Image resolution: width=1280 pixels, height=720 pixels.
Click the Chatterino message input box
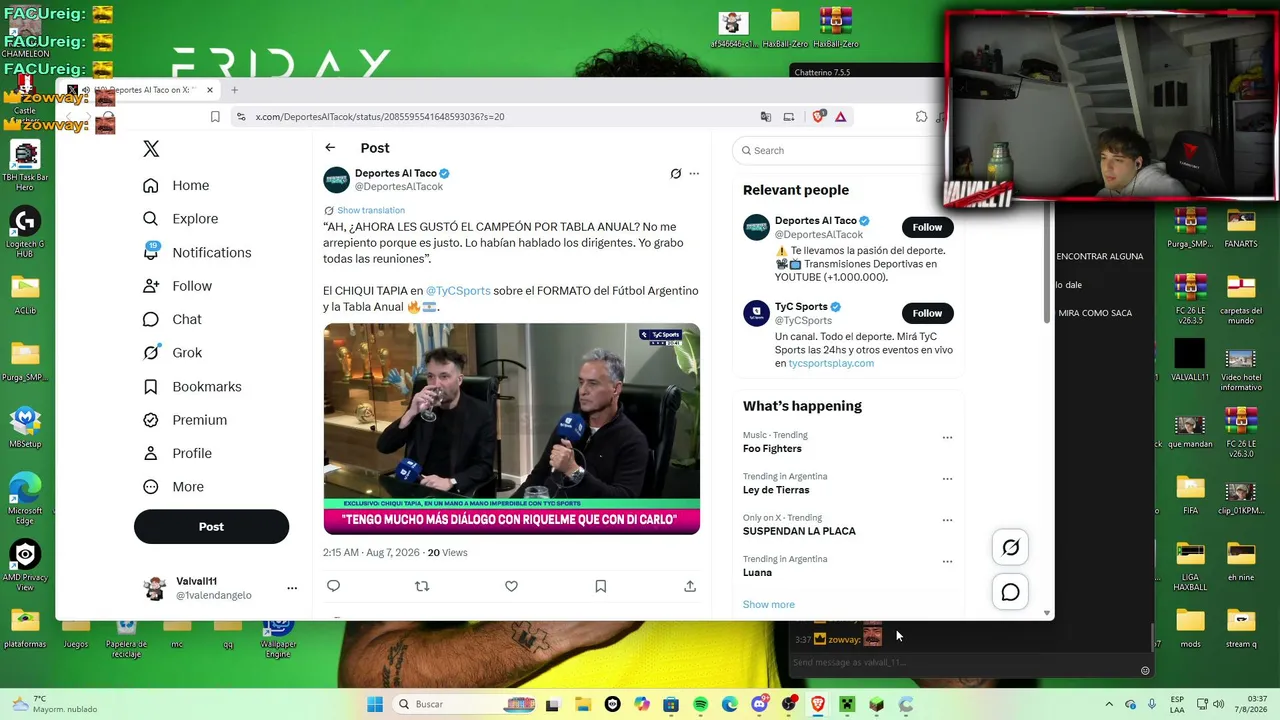(964, 662)
